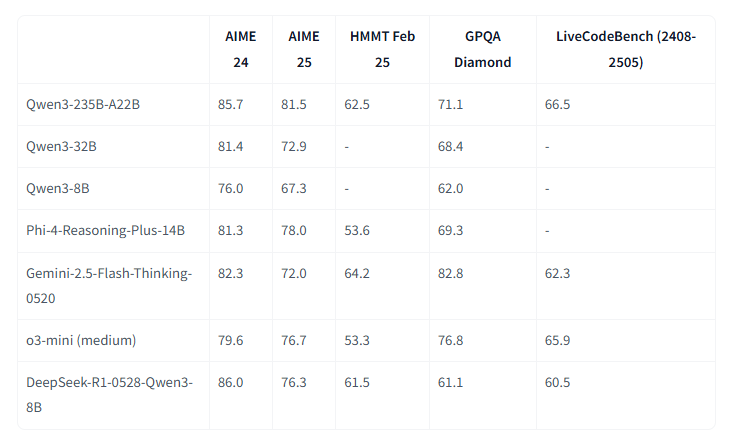Click the Gemini-2.5-Flash-Thinking-0520 row label
The height and width of the screenshot is (447, 731).
pos(108,285)
